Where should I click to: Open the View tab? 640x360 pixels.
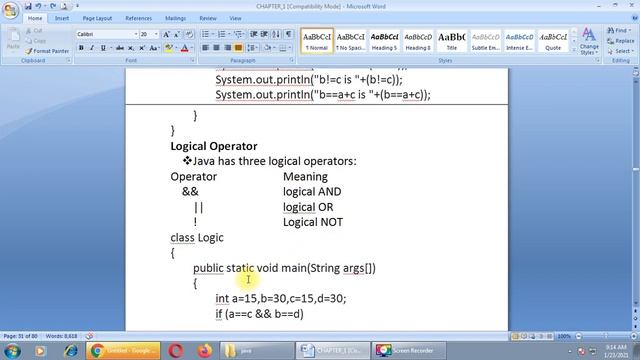pyautogui.click(x=235, y=18)
